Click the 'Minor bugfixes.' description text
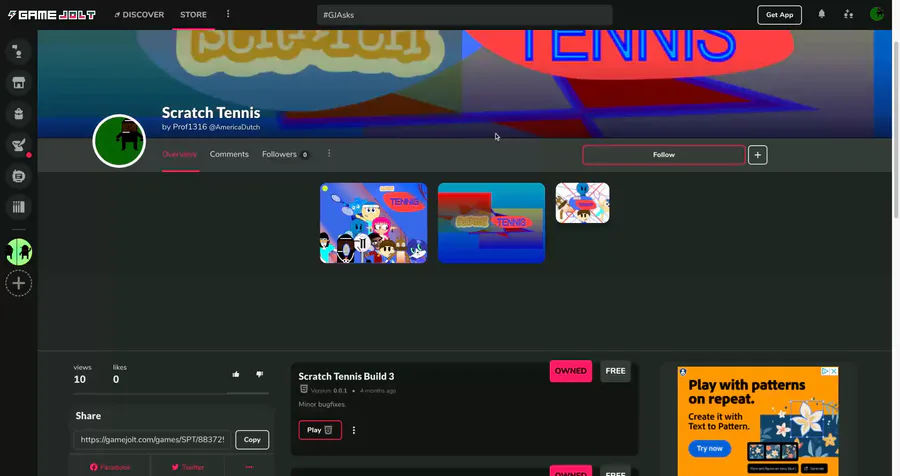900x476 pixels. click(x=322, y=404)
